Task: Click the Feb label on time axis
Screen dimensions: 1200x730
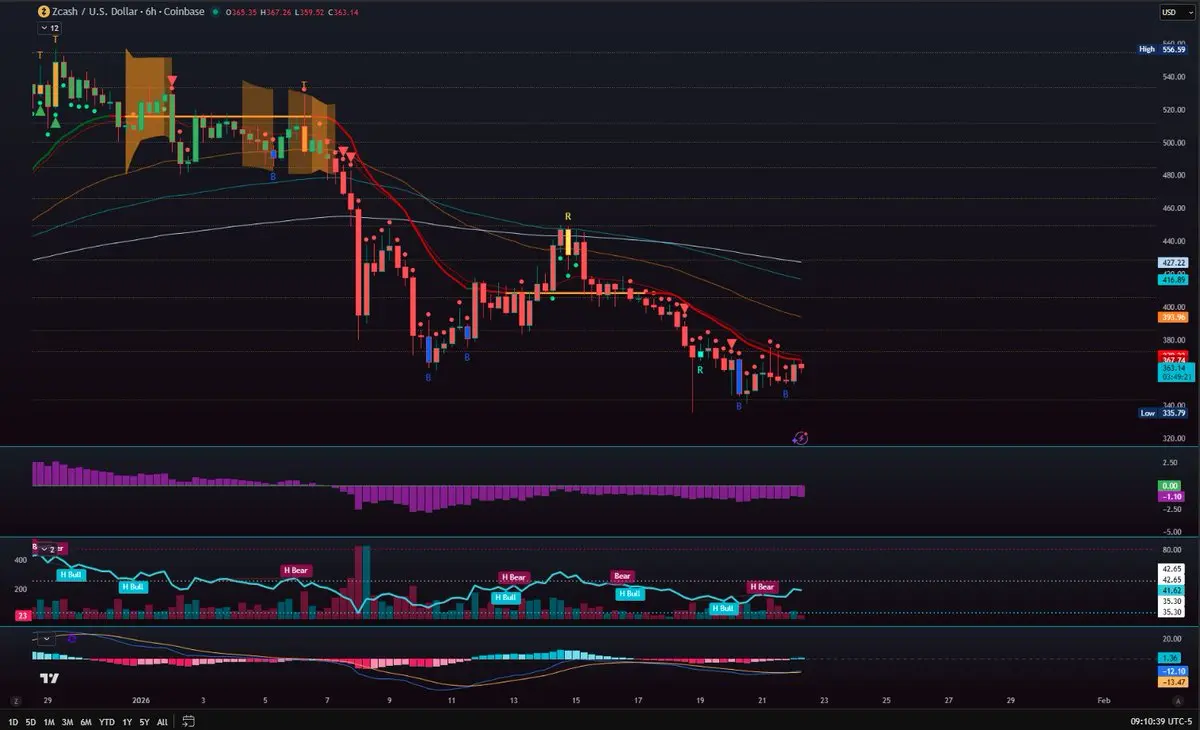Action: coord(1103,701)
